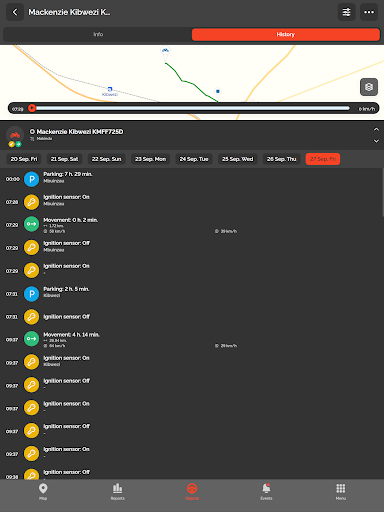Viewport: 384px width, 512px height.
Task: Select the 22 Sep. Sun date
Action: point(106,159)
